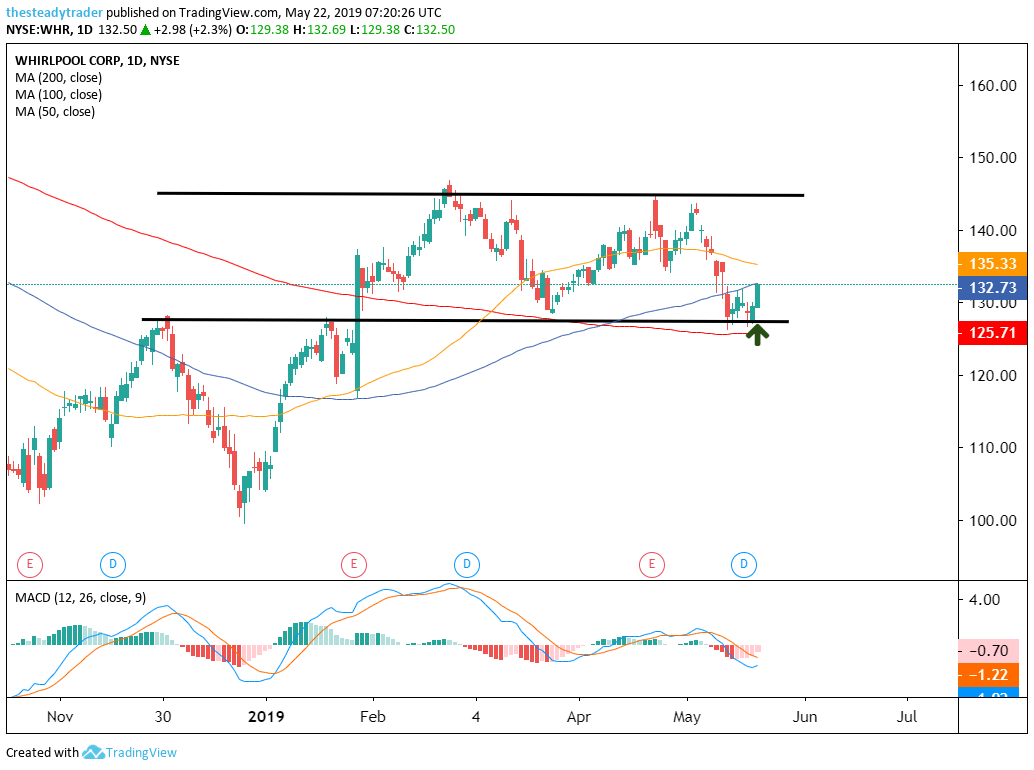The width and height of the screenshot is (1034, 770).
Task: Click the green up-triangle price change icon
Action: coord(145,30)
